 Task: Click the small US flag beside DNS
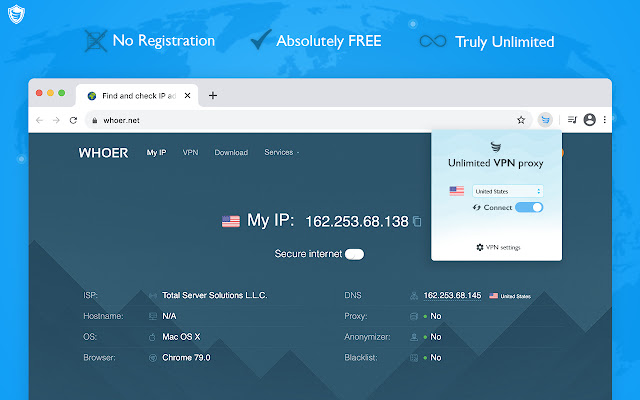(x=493, y=296)
